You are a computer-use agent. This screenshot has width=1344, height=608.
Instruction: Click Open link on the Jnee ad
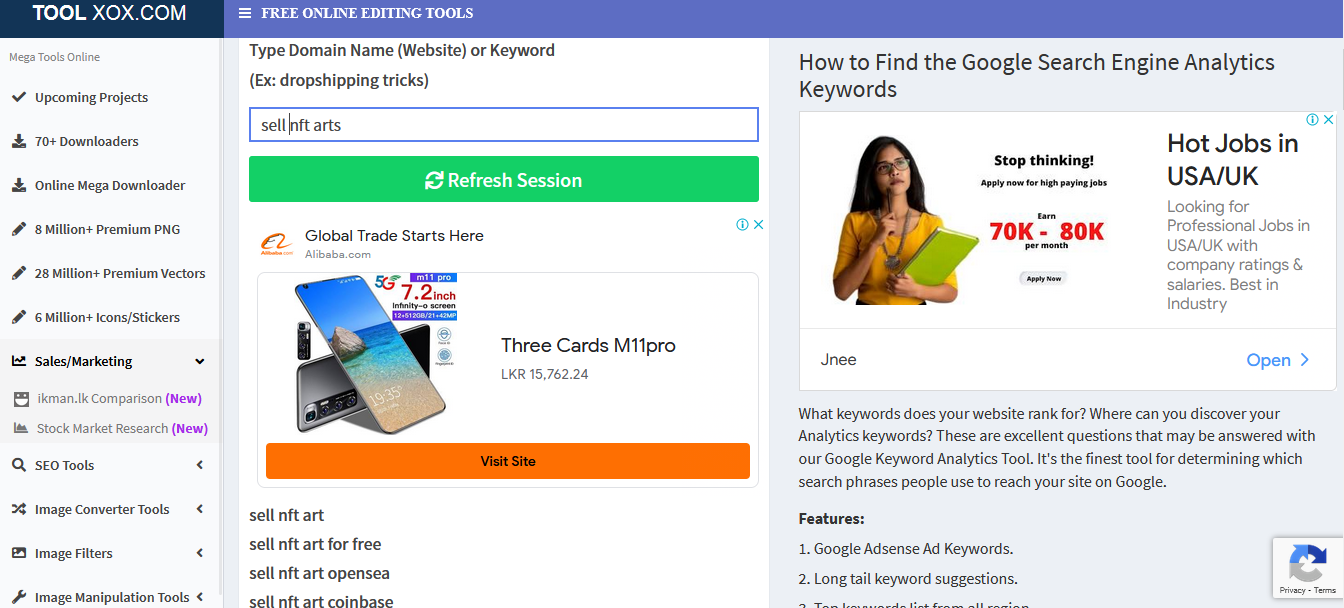[x=1268, y=360]
